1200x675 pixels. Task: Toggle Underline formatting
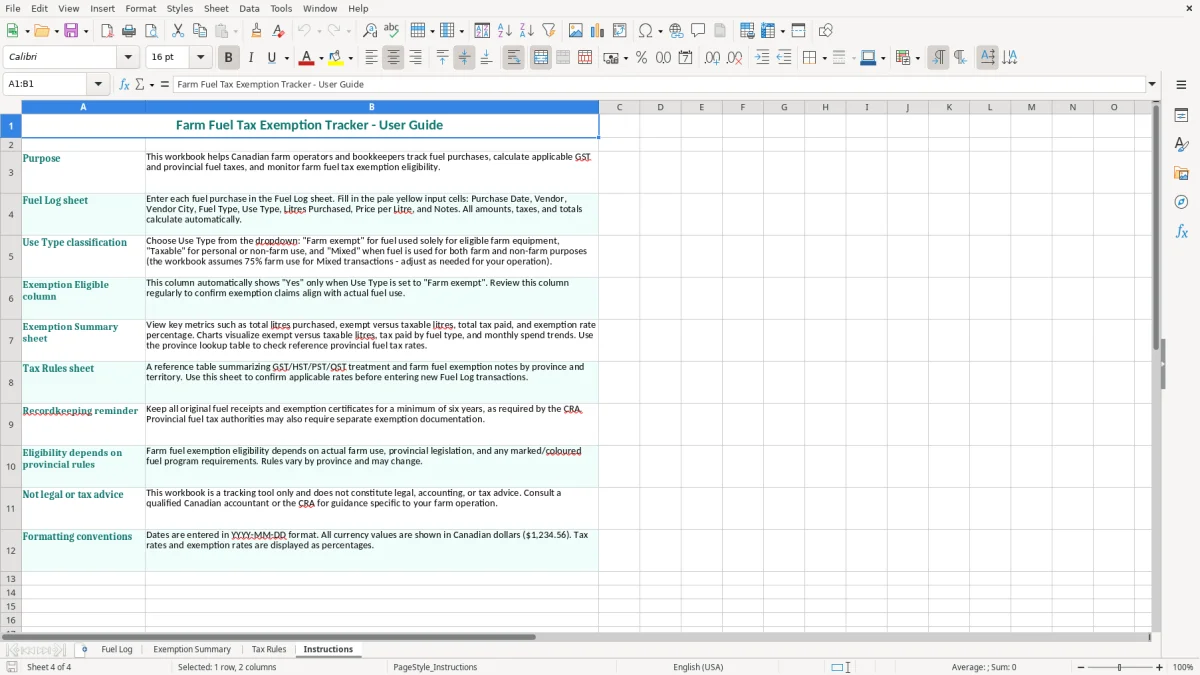point(271,58)
